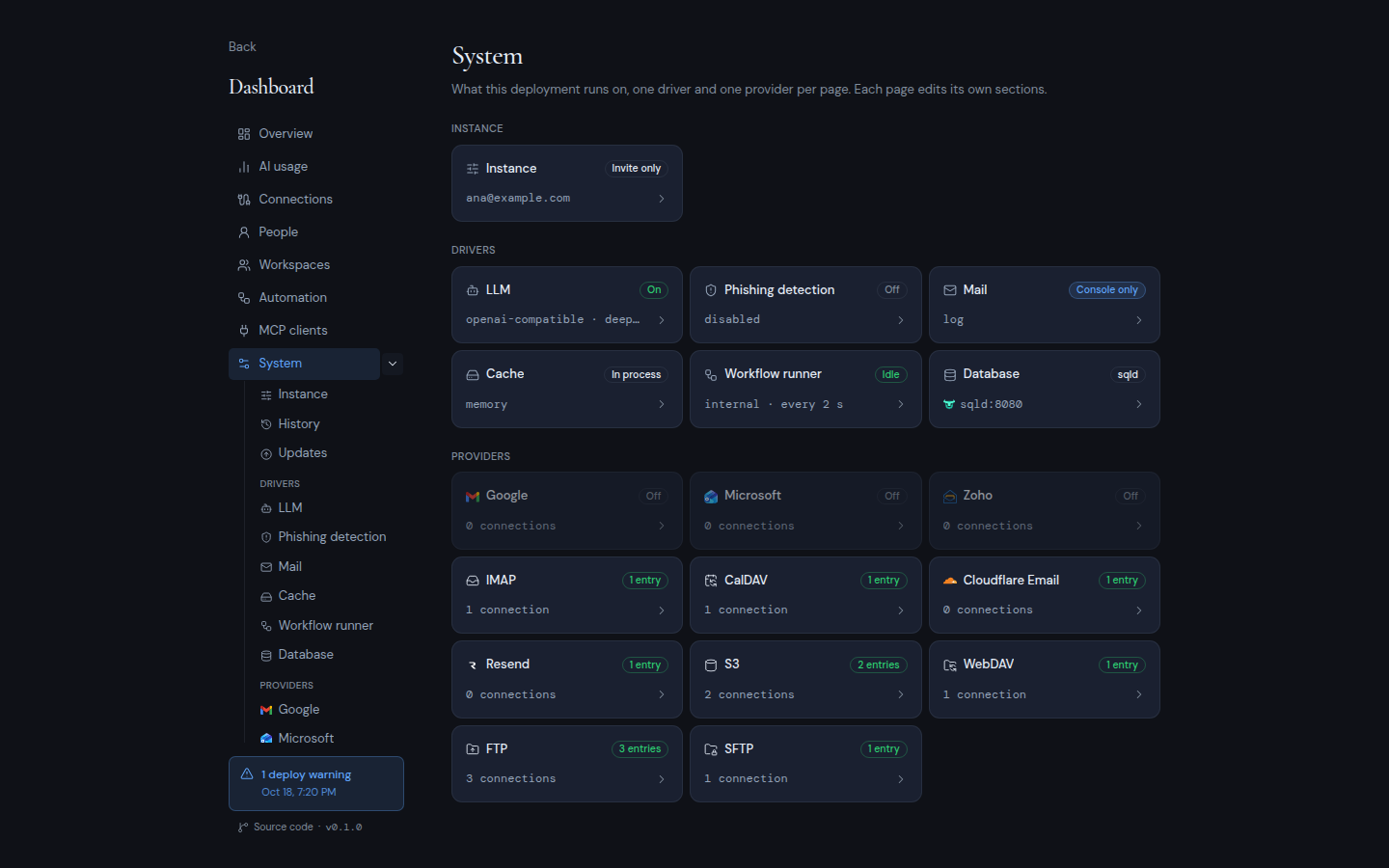Click the Mail envelope icon in sidebar
This screenshot has width=1389, height=868.
[x=266, y=567]
